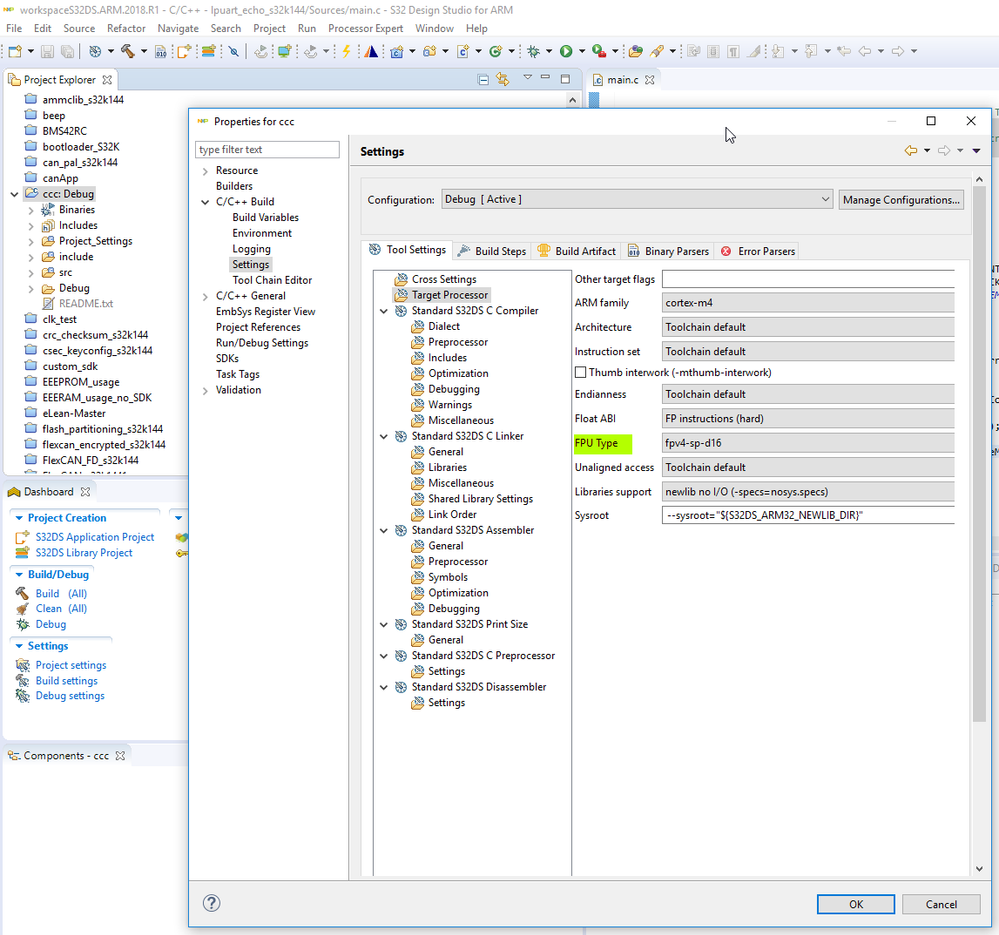This screenshot has width=999, height=935.
Task: Collapse Project Creation section in Dashboard
Action: [x=19, y=518]
